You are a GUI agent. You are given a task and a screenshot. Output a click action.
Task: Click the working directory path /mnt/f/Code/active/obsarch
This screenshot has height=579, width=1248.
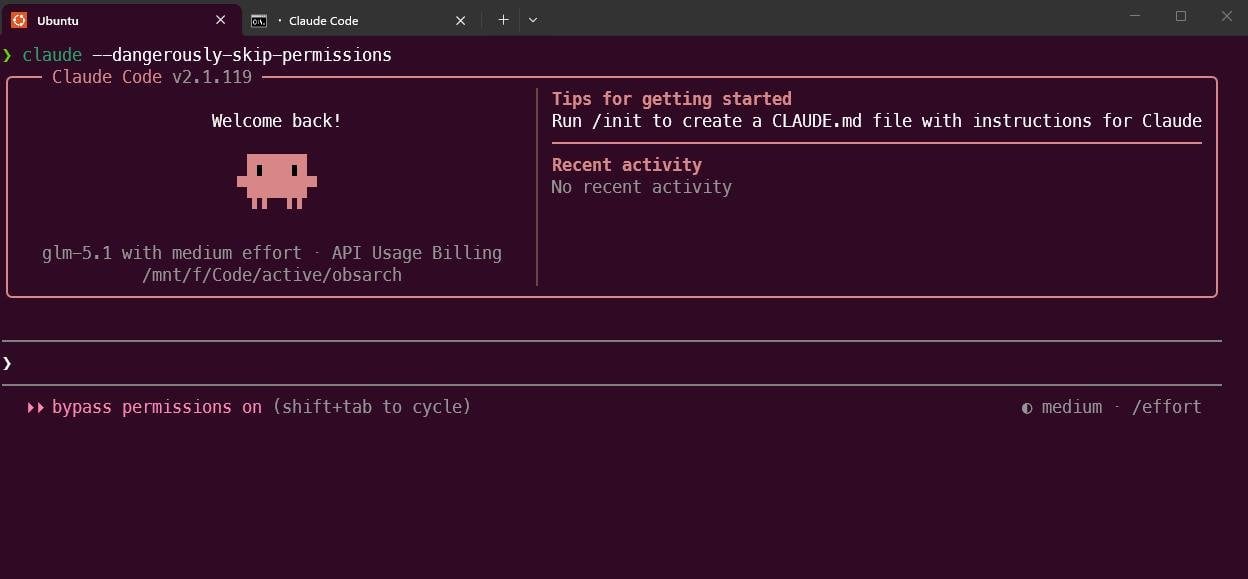coord(272,275)
